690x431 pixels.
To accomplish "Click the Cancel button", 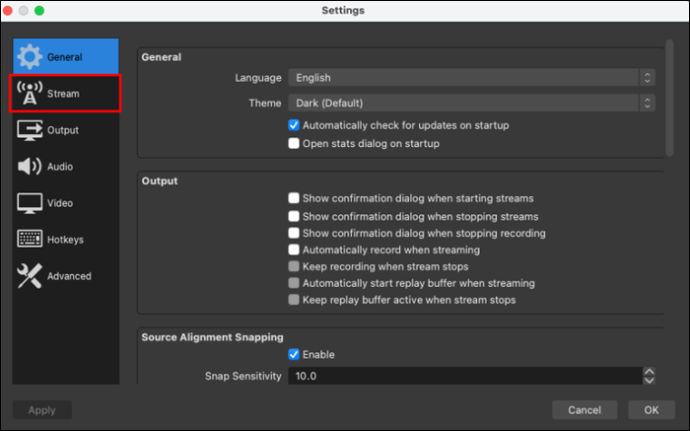I will click(x=584, y=410).
